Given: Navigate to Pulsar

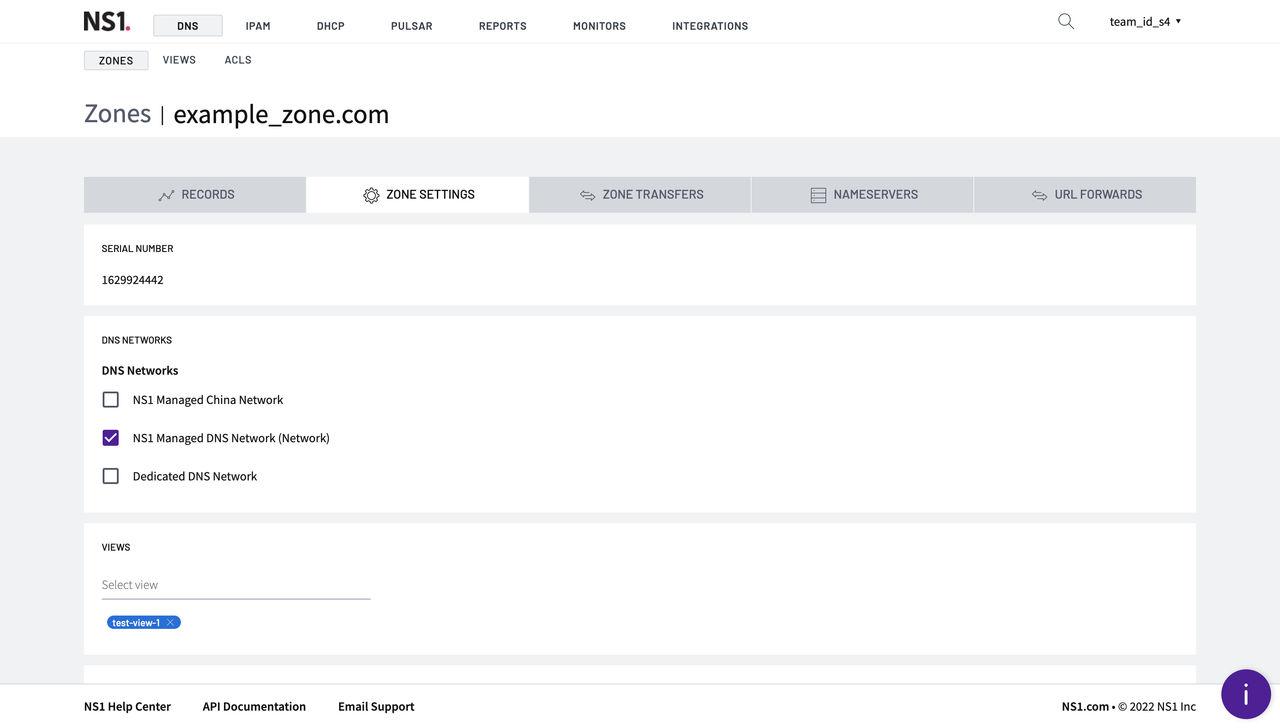Looking at the screenshot, I should 412,26.
